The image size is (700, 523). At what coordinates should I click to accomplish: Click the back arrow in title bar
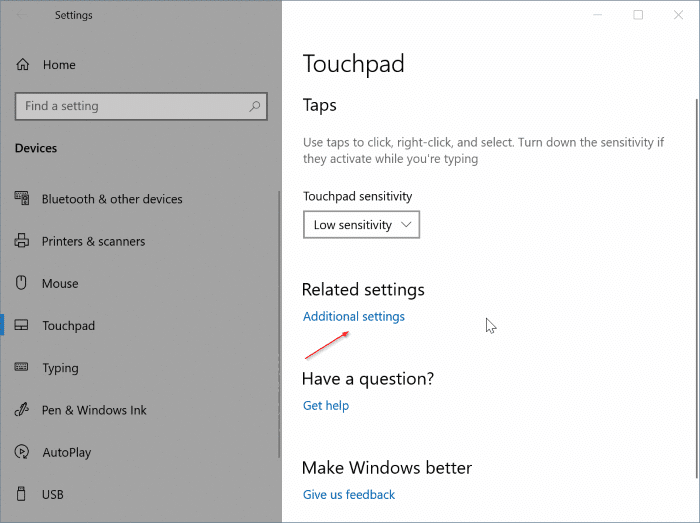click(21, 15)
